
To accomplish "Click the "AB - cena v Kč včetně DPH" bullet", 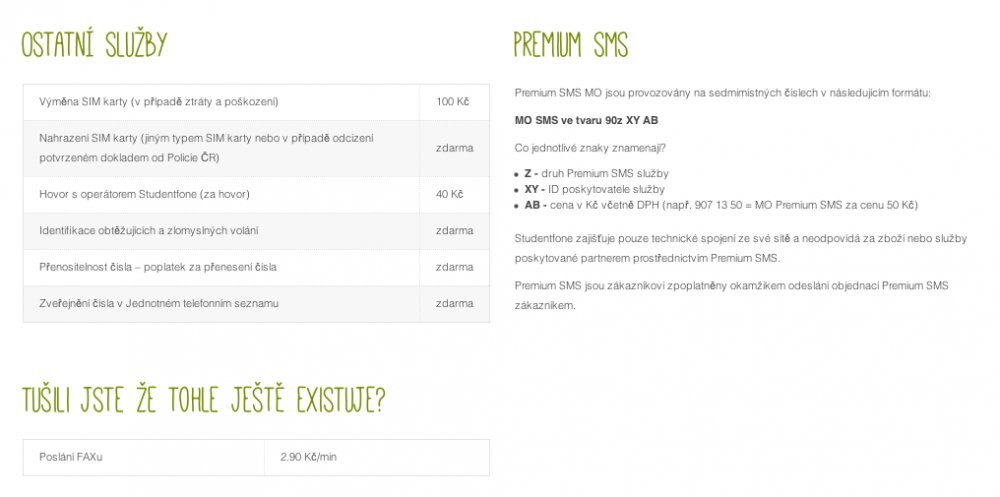I will tap(720, 205).
